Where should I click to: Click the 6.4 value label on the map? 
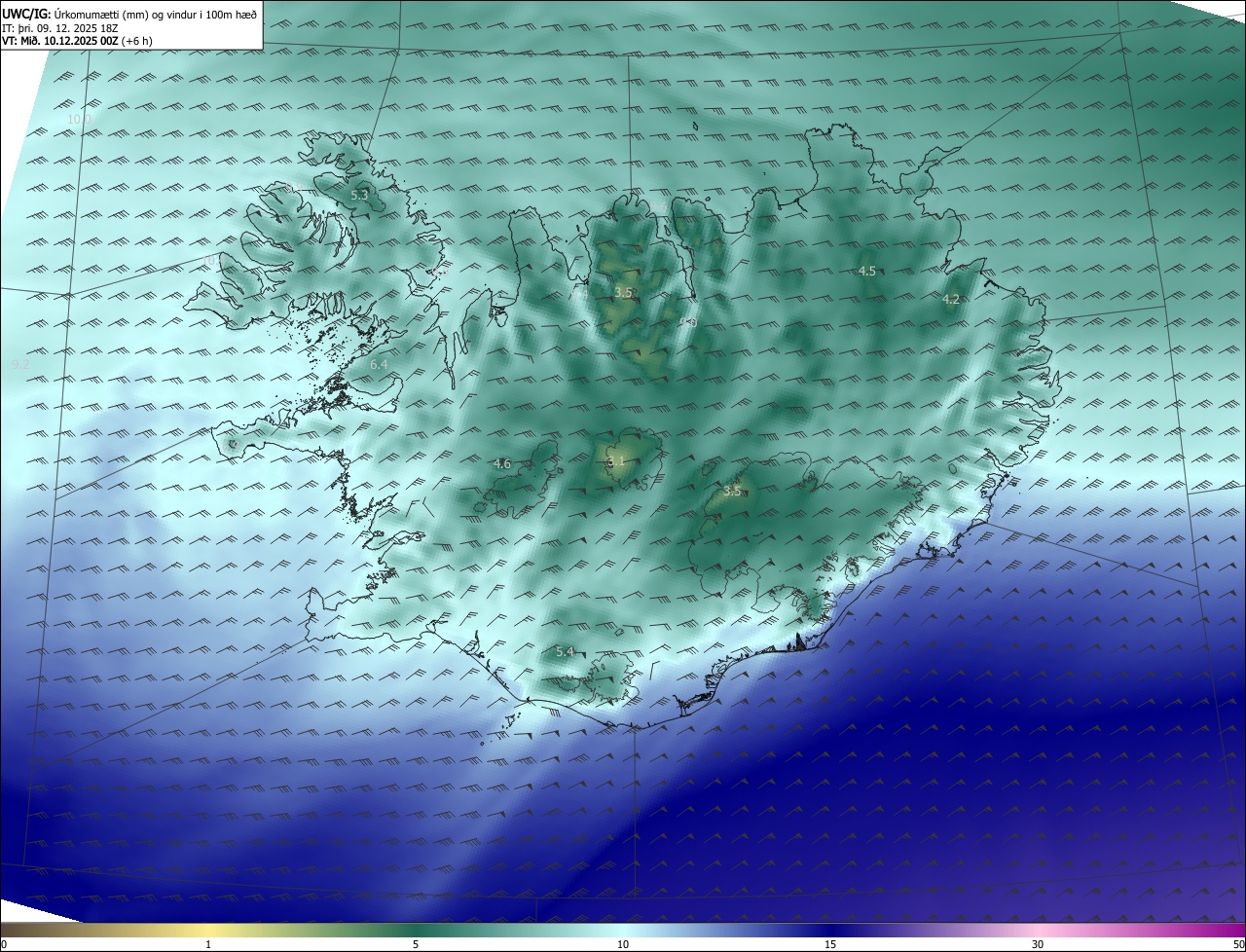point(379,364)
